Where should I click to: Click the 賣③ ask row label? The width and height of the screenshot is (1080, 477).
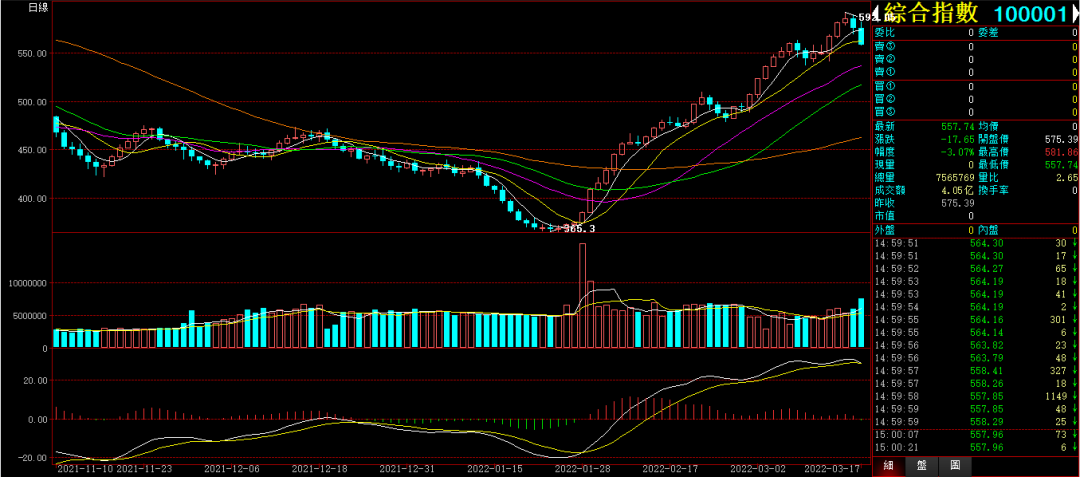(x=884, y=47)
